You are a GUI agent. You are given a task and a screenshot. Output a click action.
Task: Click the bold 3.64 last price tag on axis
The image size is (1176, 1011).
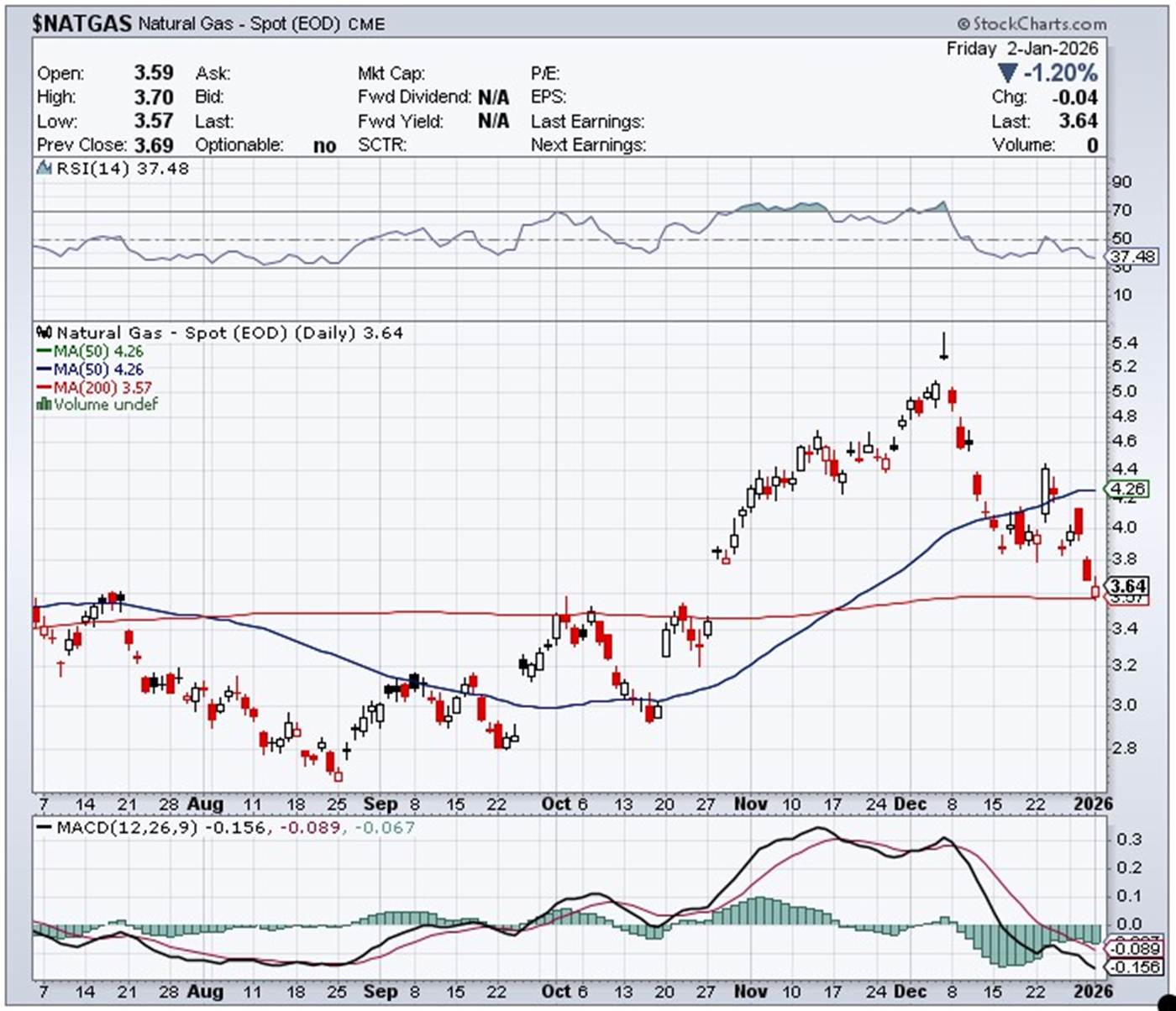(x=1127, y=585)
